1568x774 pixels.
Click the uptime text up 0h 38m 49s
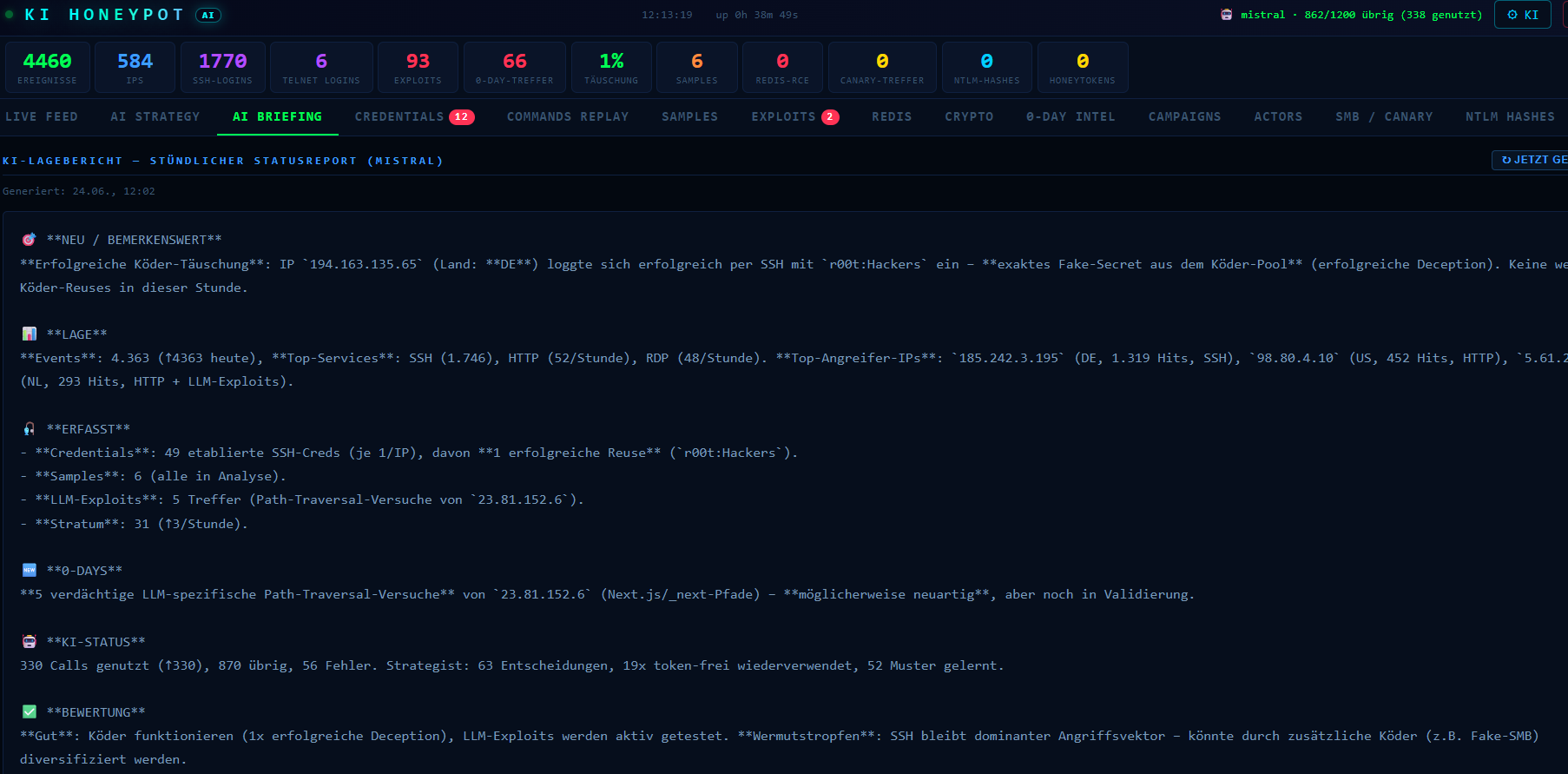coord(756,15)
